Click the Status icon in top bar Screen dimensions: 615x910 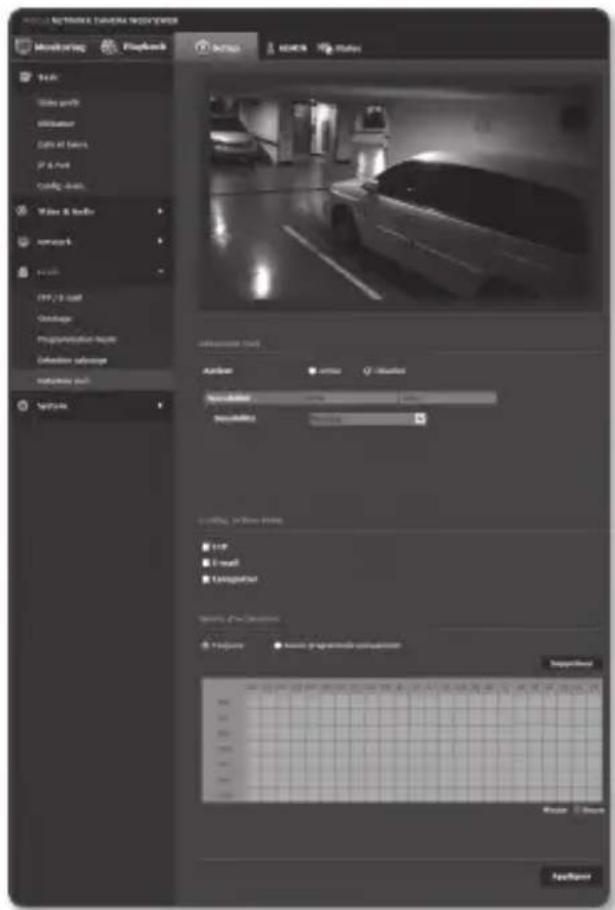click(x=325, y=48)
